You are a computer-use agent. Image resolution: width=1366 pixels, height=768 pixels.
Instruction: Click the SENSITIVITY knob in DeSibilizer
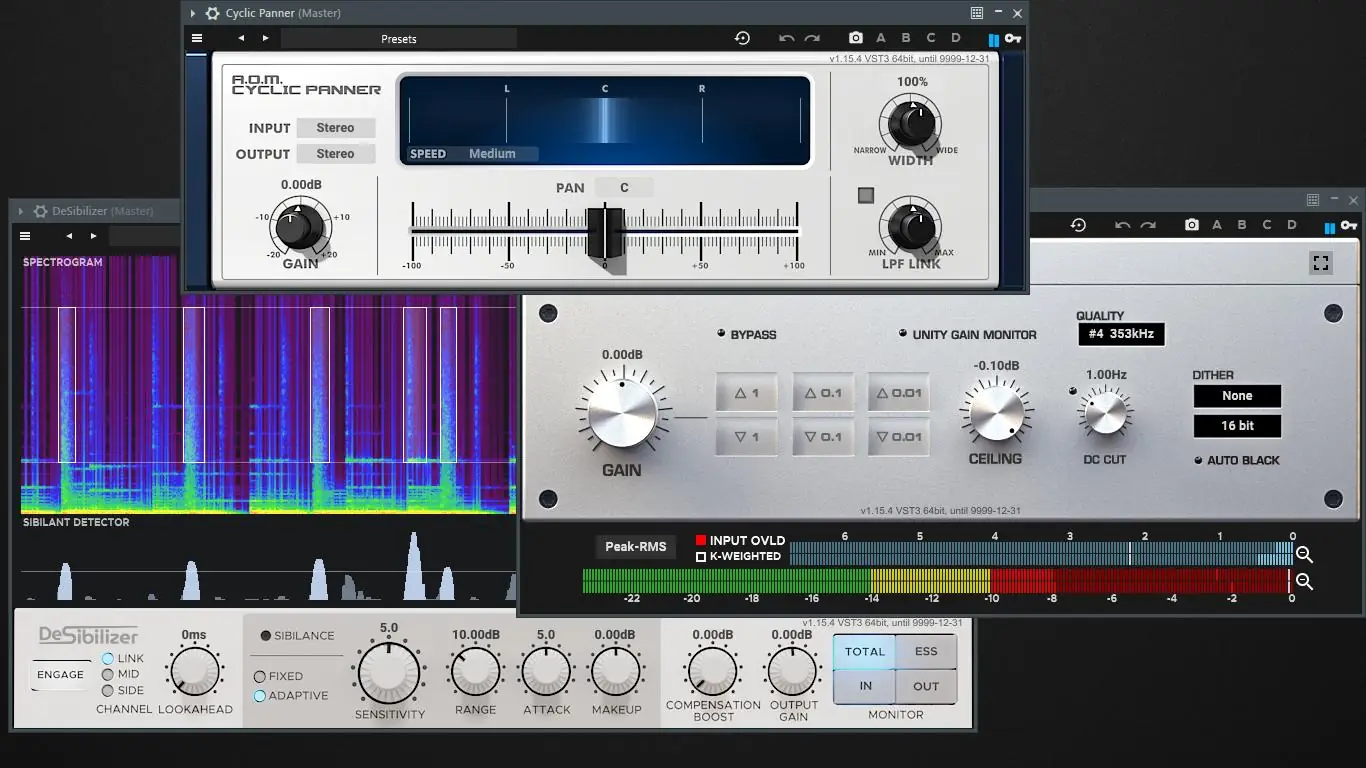point(389,673)
